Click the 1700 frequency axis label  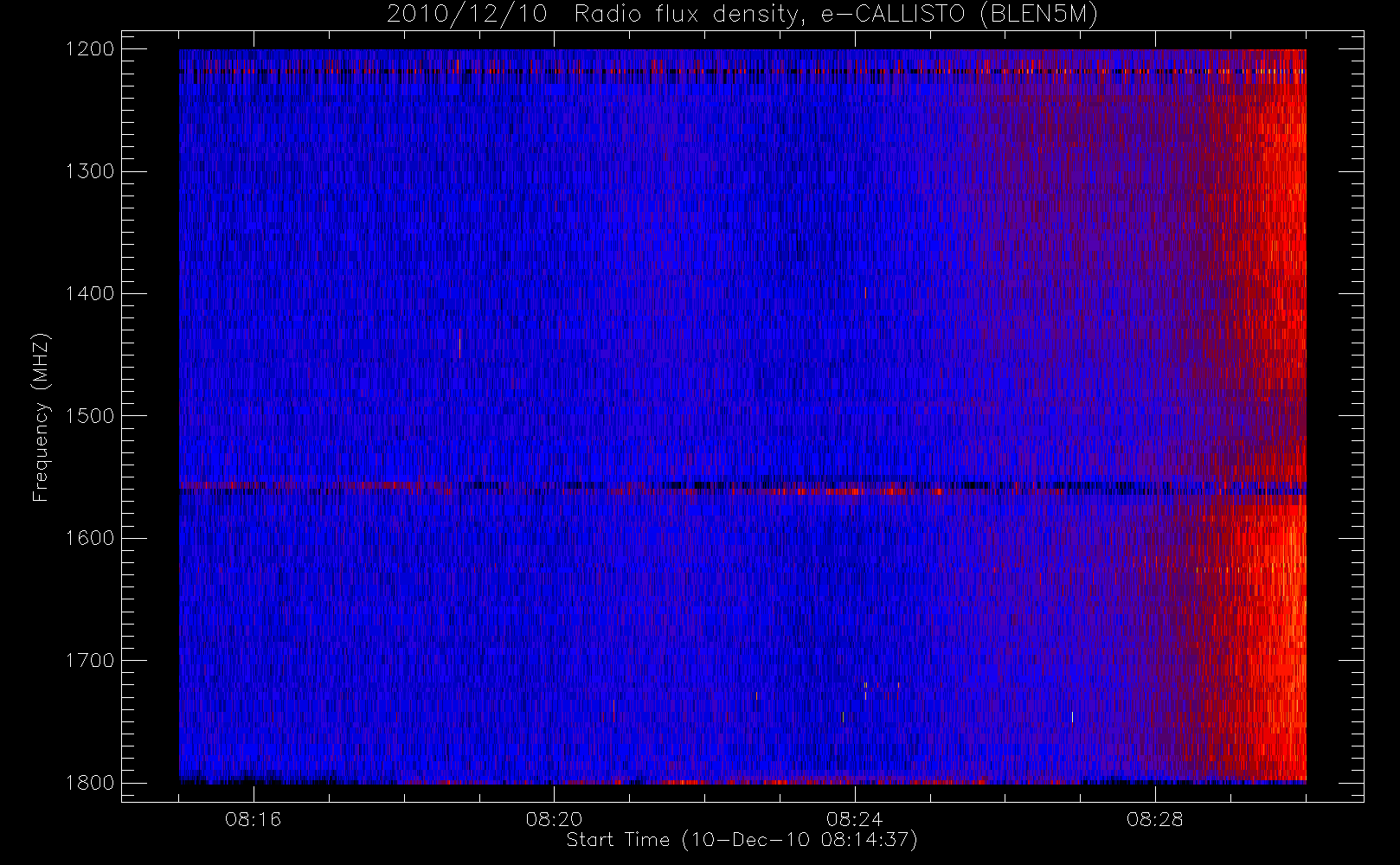click(90, 660)
